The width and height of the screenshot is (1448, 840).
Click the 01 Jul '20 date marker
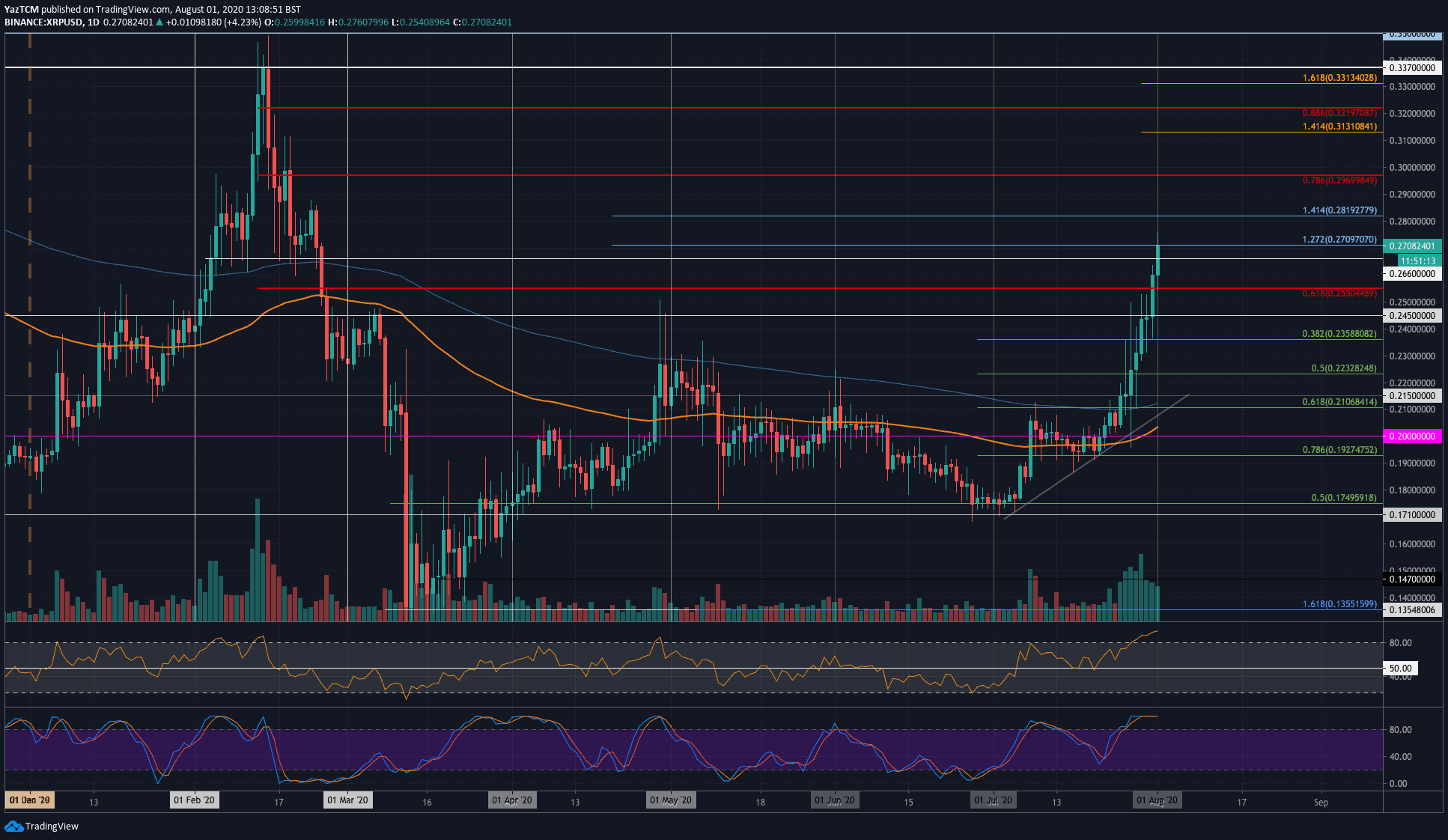(x=993, y=800)
